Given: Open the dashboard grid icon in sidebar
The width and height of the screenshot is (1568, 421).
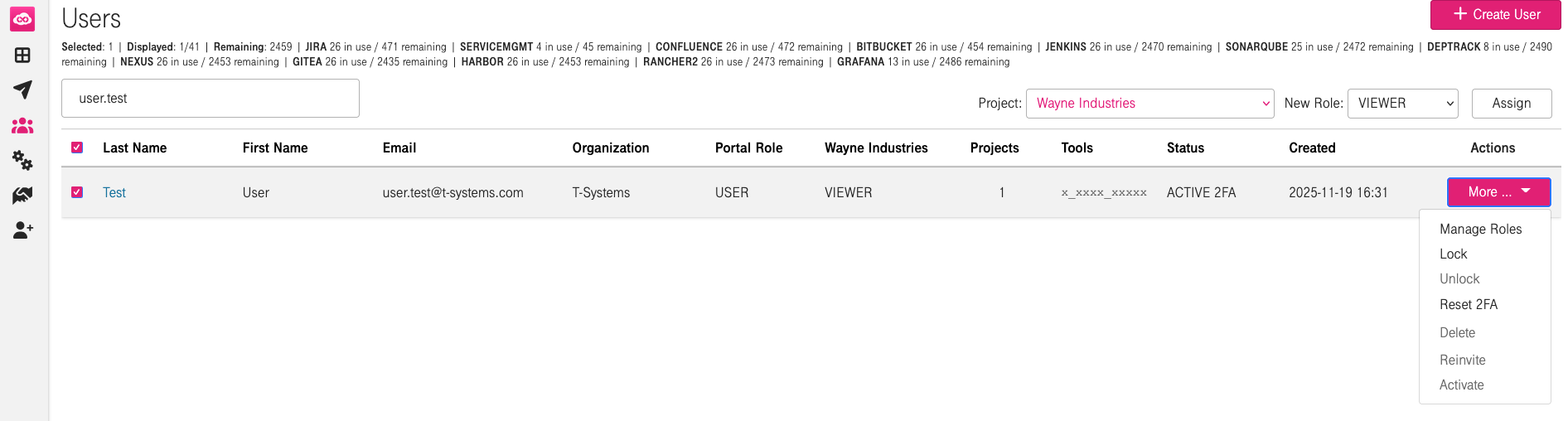Looking at the screenshot, I should click(22, 55).
